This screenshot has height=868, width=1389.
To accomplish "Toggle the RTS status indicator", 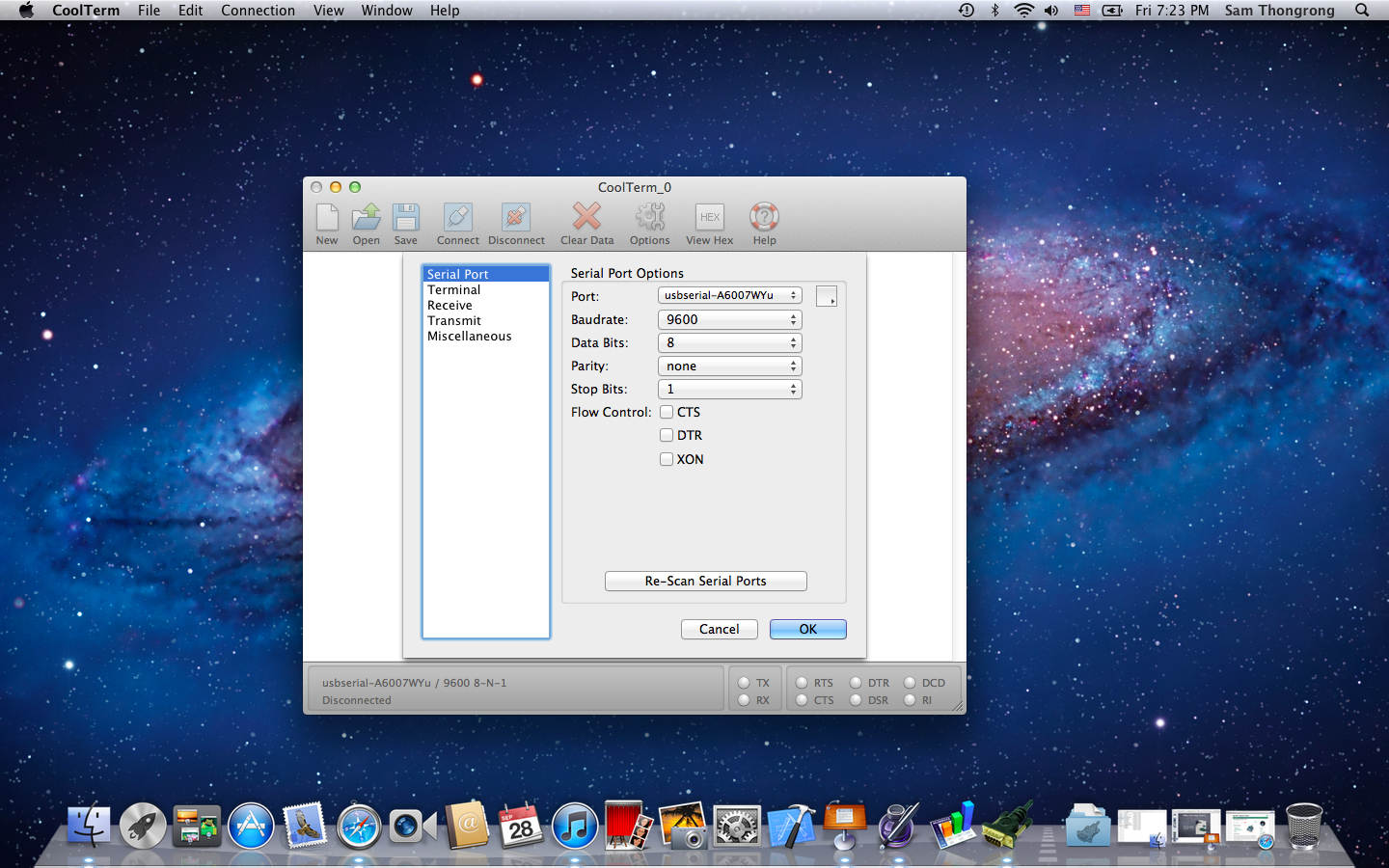I will 802,683.
